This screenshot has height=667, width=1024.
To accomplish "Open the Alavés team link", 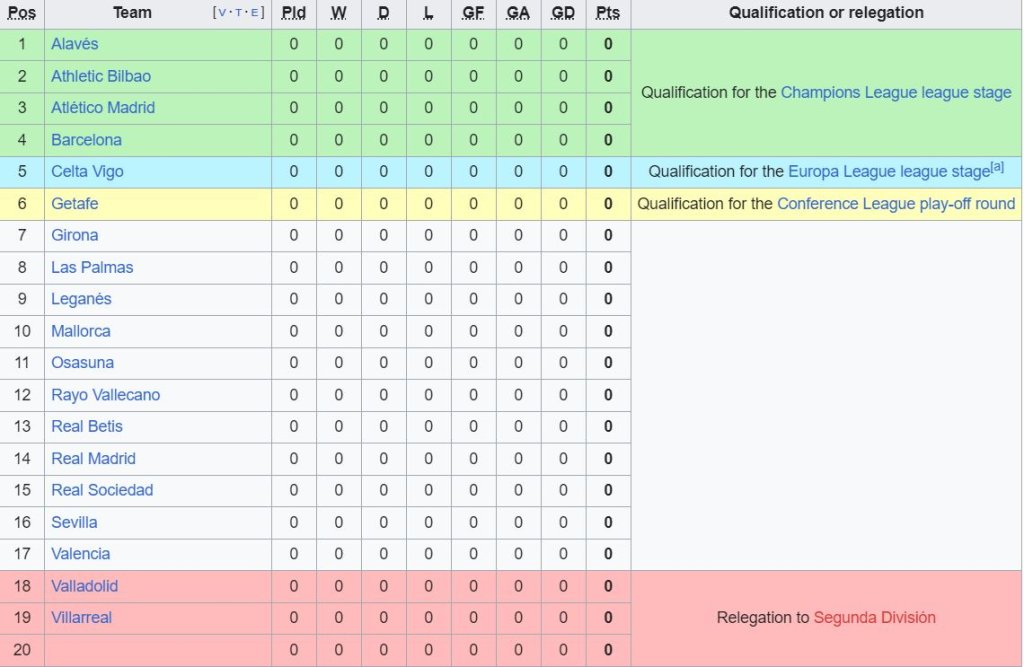I will (75, 44).
